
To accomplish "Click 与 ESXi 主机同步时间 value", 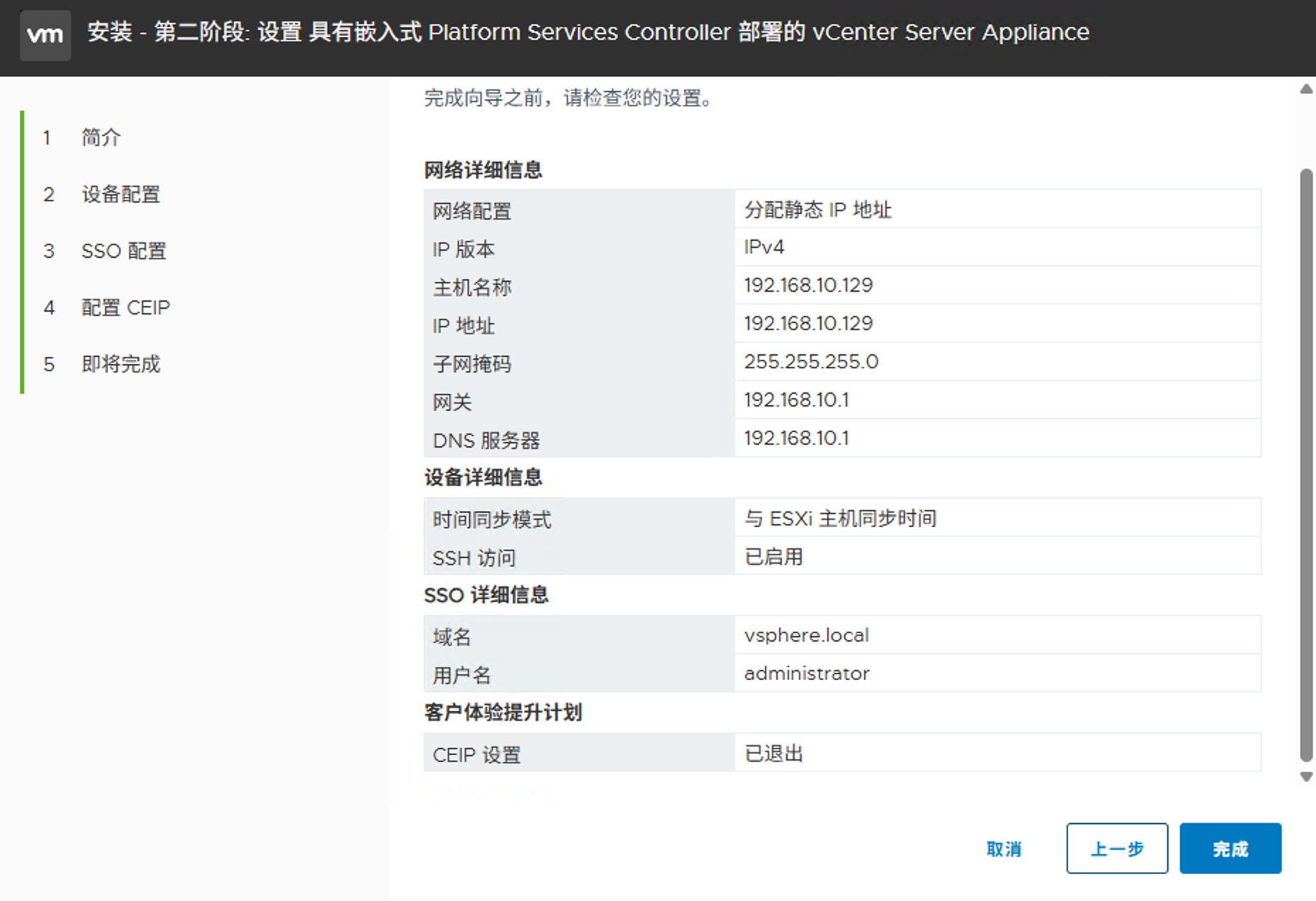I will click(840, 518).
